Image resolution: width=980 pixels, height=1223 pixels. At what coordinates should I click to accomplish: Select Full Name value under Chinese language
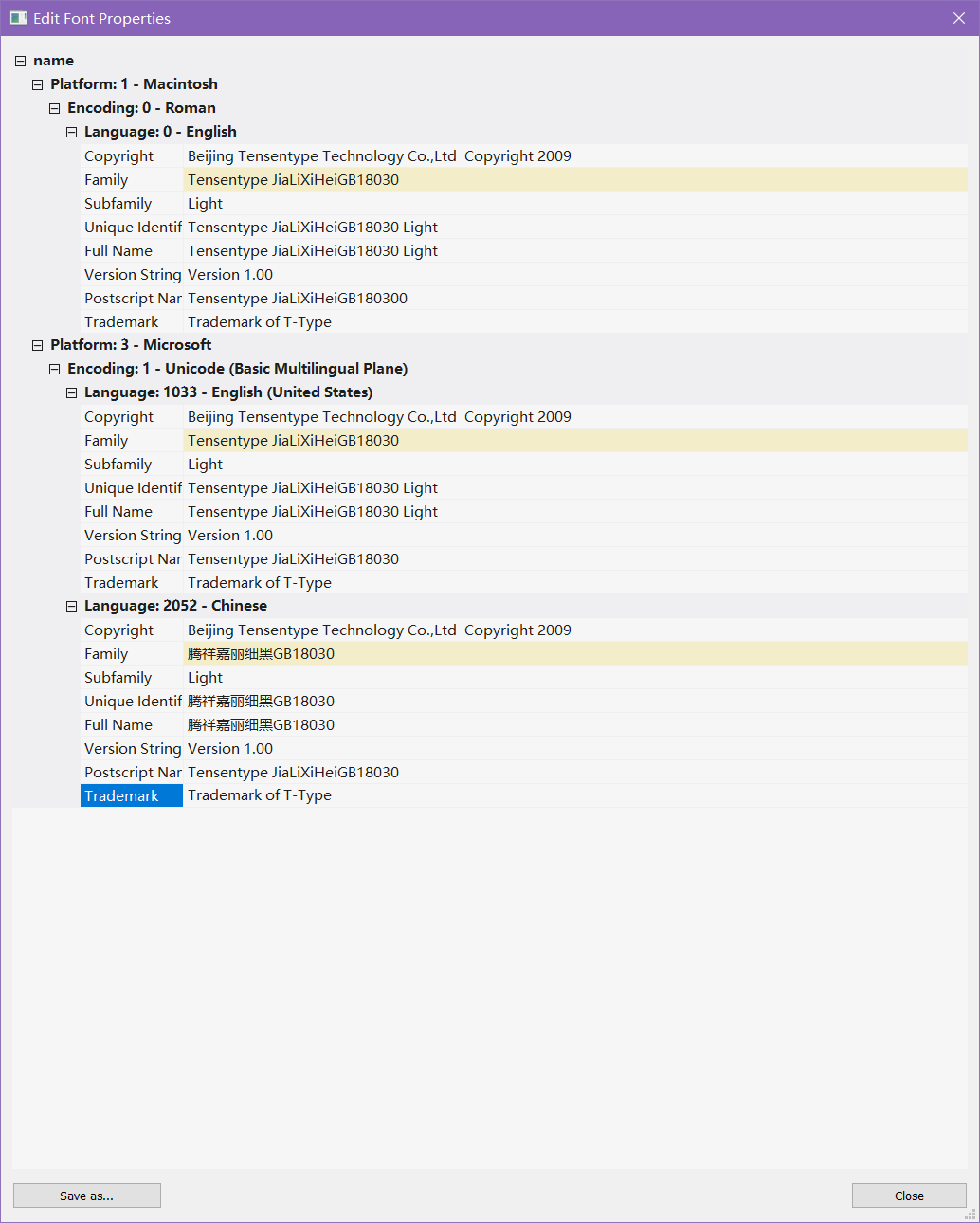575,724
